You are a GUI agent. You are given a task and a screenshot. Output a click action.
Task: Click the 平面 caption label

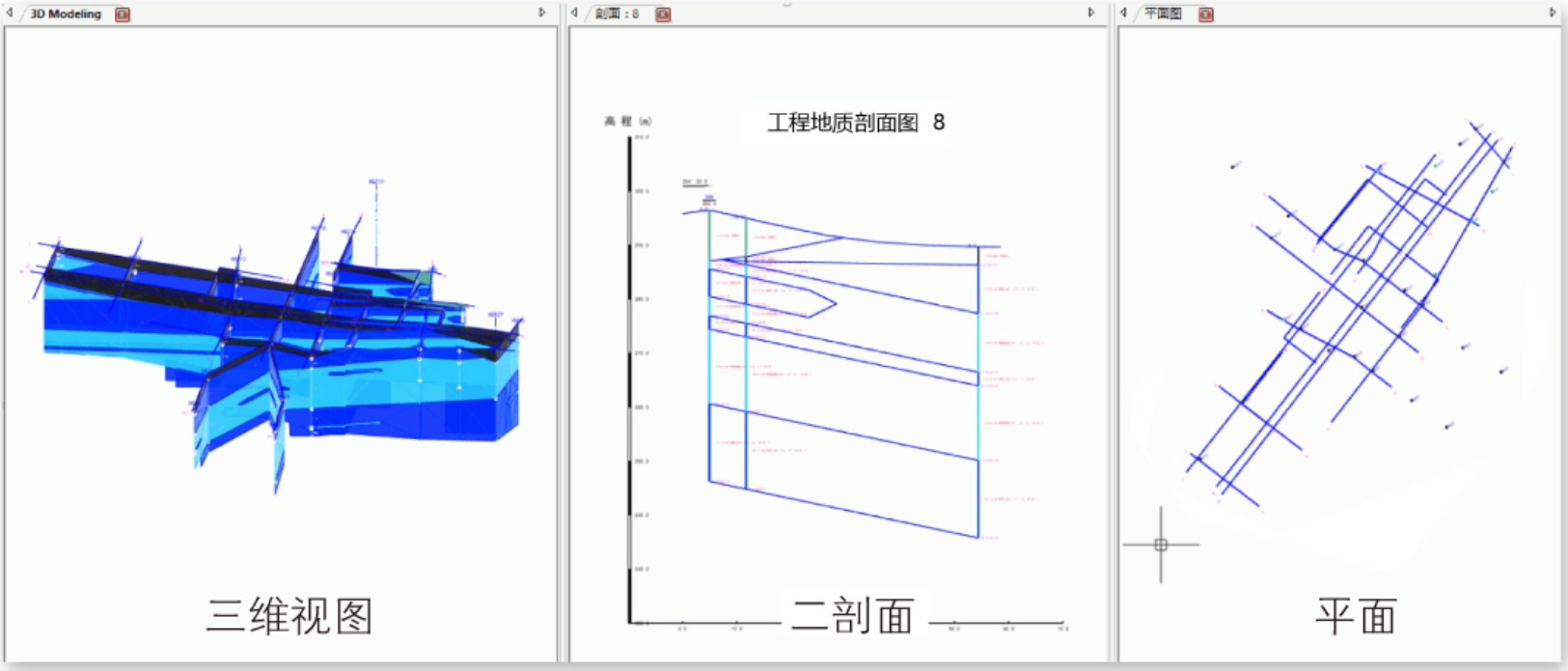click(1356, 616)
